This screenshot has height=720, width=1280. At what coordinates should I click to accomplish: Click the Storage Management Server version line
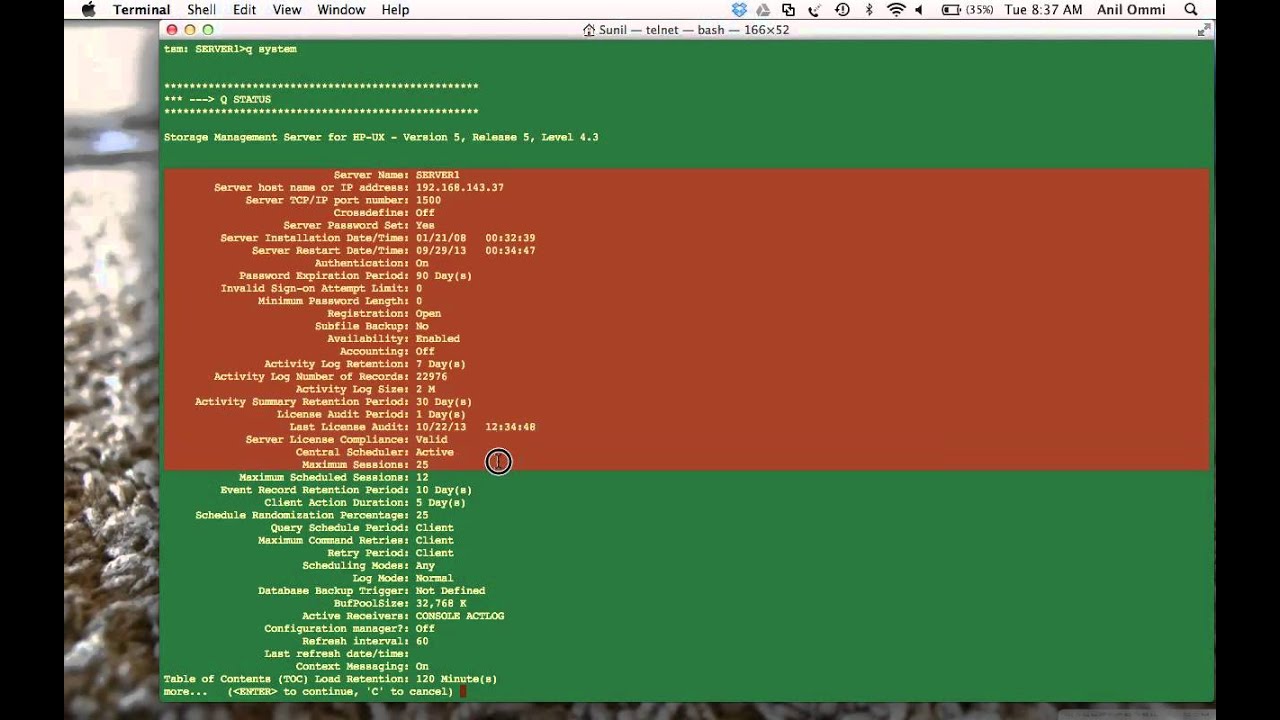pyautogui.click(x=381, y=137)
